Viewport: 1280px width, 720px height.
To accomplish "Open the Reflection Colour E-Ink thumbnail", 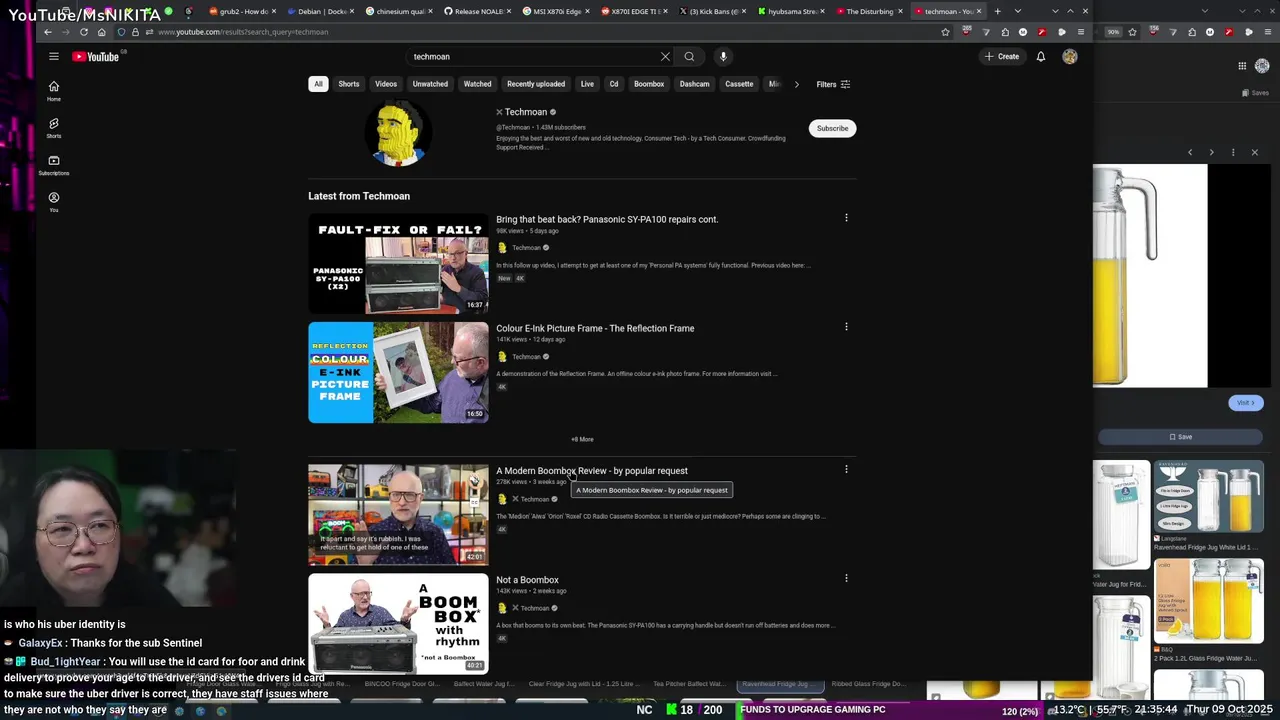I will coord(398,372).
